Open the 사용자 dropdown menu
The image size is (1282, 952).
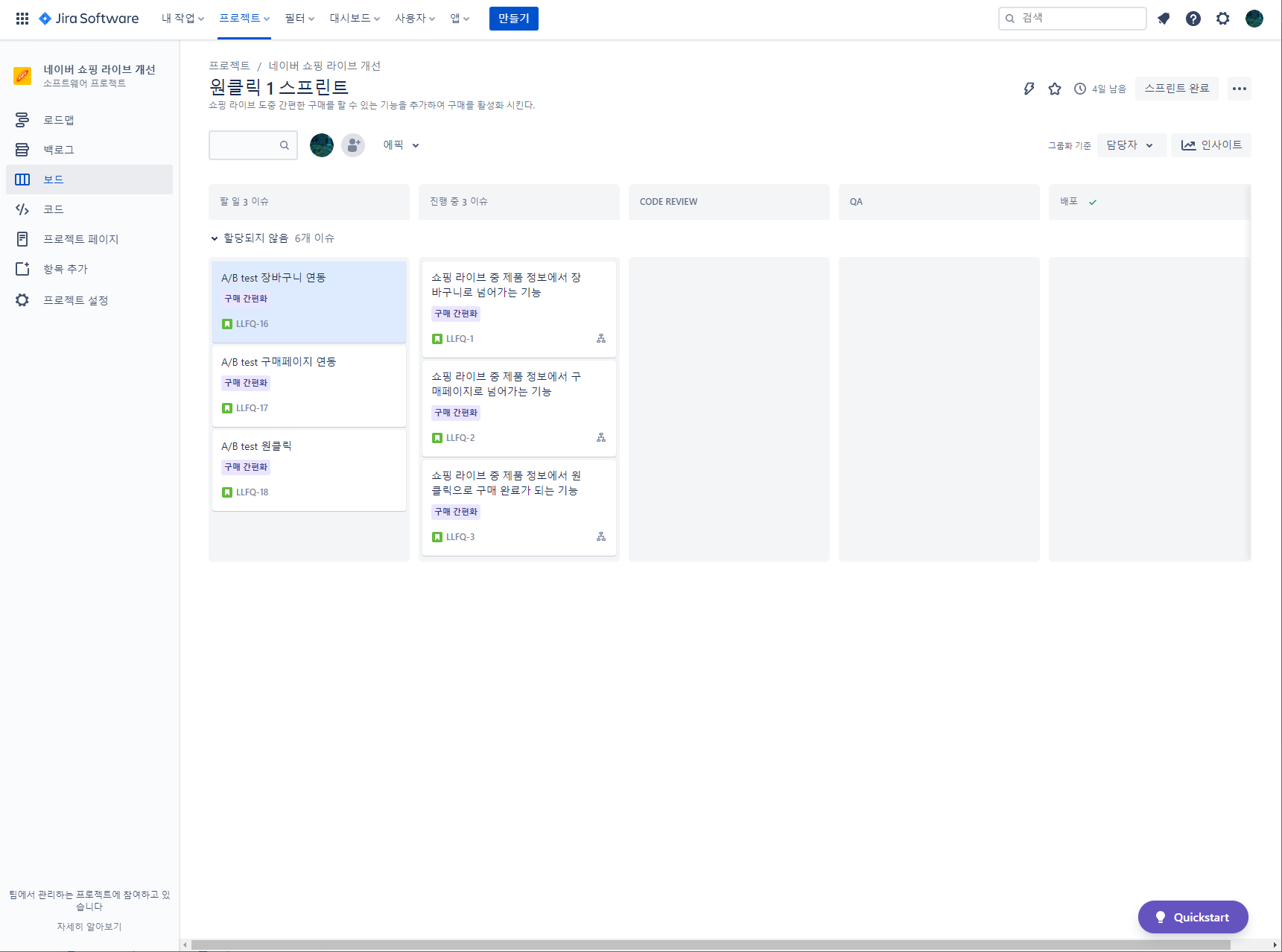pyautogui.click(x=415, y=19)
